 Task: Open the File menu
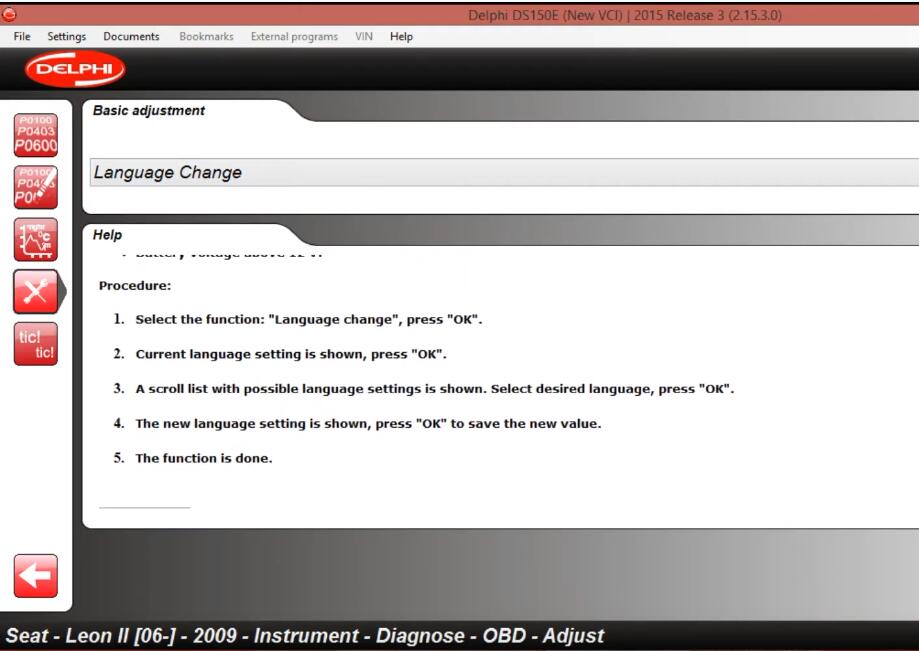[x=22, y=36]
